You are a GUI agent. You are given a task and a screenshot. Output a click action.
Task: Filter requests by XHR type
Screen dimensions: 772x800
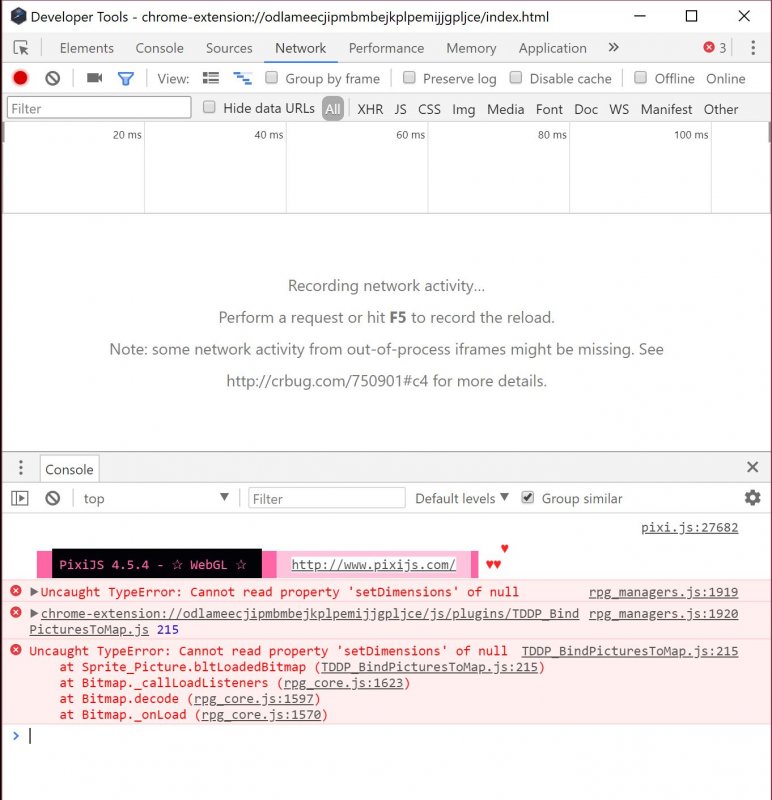point(370,109)
